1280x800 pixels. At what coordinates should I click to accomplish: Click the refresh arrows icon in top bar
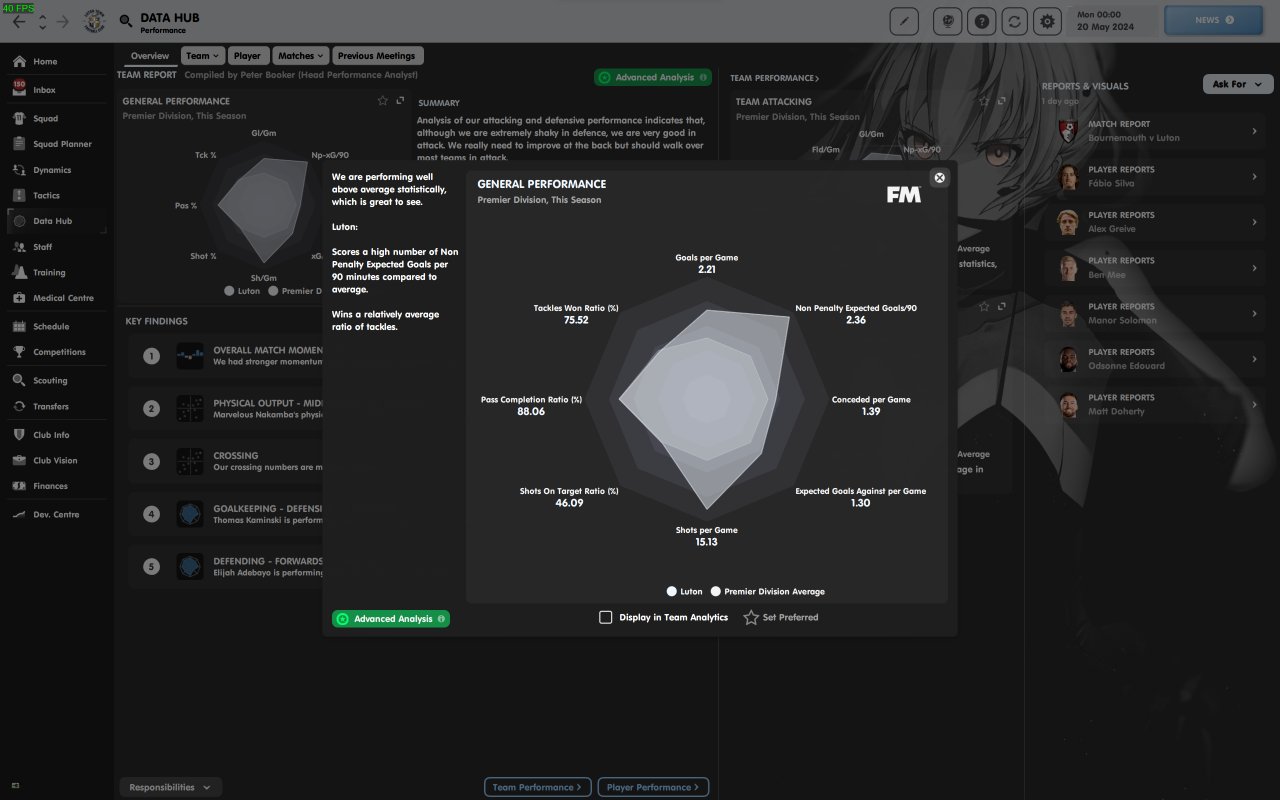[1016, 20]
